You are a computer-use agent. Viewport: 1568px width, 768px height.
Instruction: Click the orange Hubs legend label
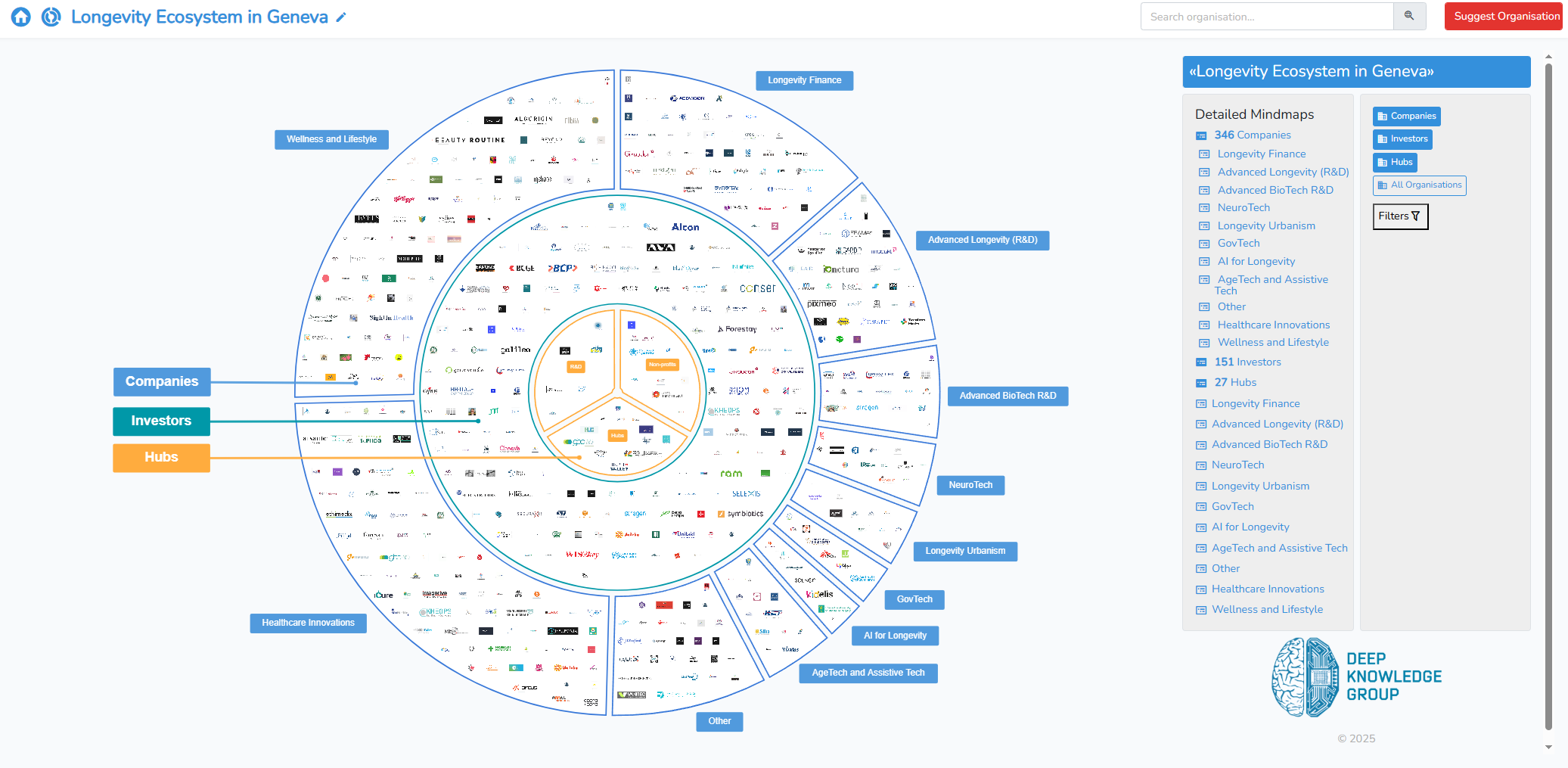(161, 457)
